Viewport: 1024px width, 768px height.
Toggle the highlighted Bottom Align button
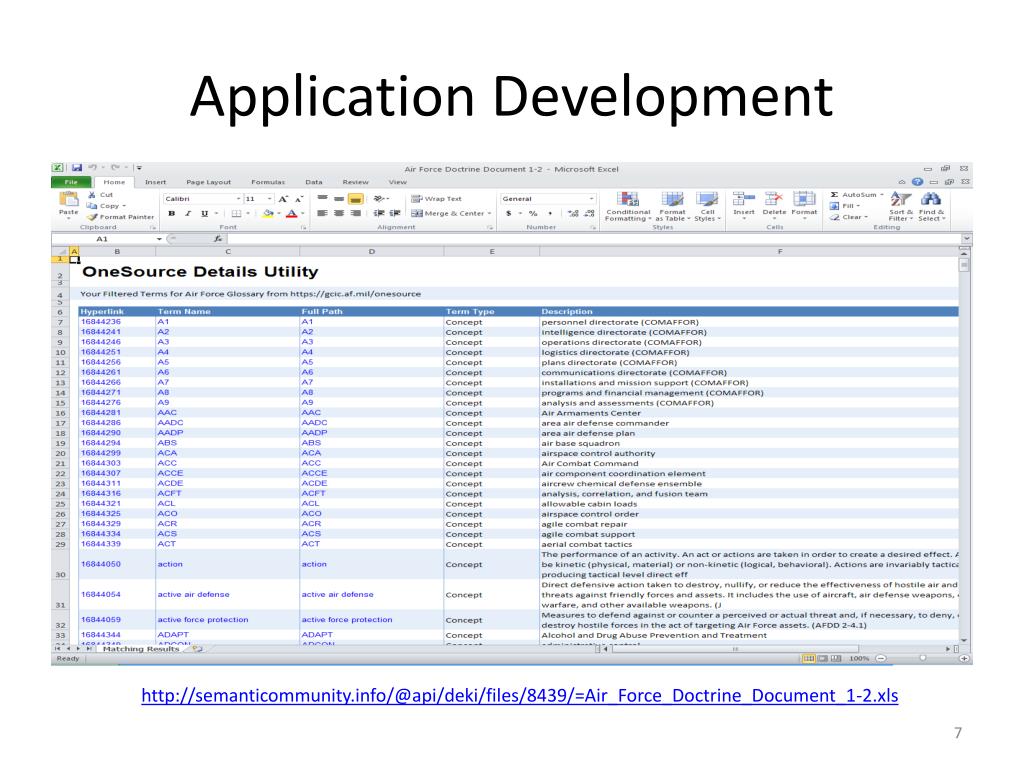[355, 199]
